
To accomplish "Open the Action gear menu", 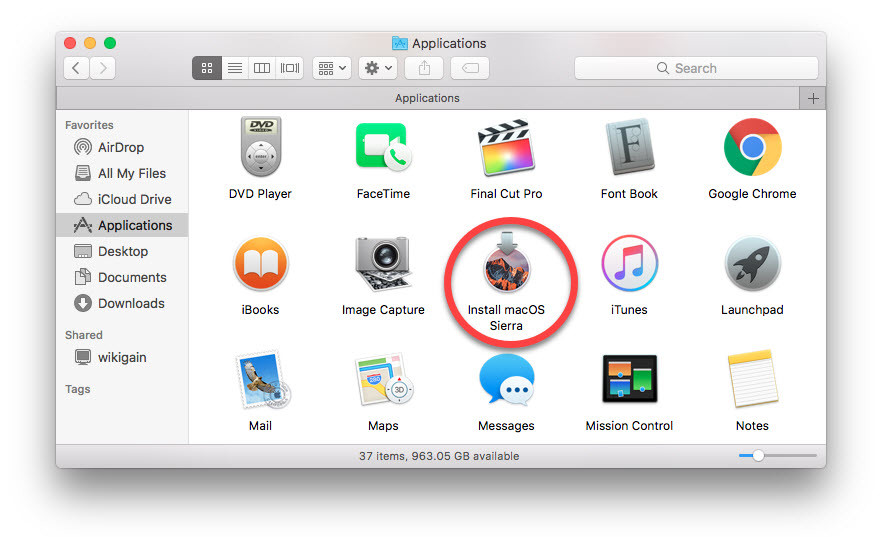I will 378,68.
